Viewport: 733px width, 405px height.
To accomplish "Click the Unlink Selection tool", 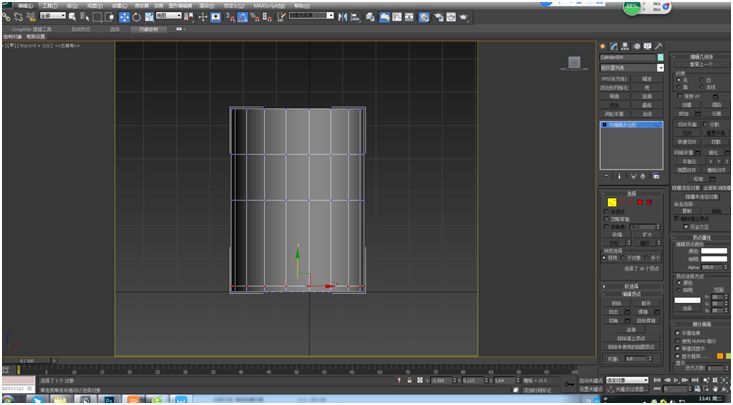I will 18,17.
